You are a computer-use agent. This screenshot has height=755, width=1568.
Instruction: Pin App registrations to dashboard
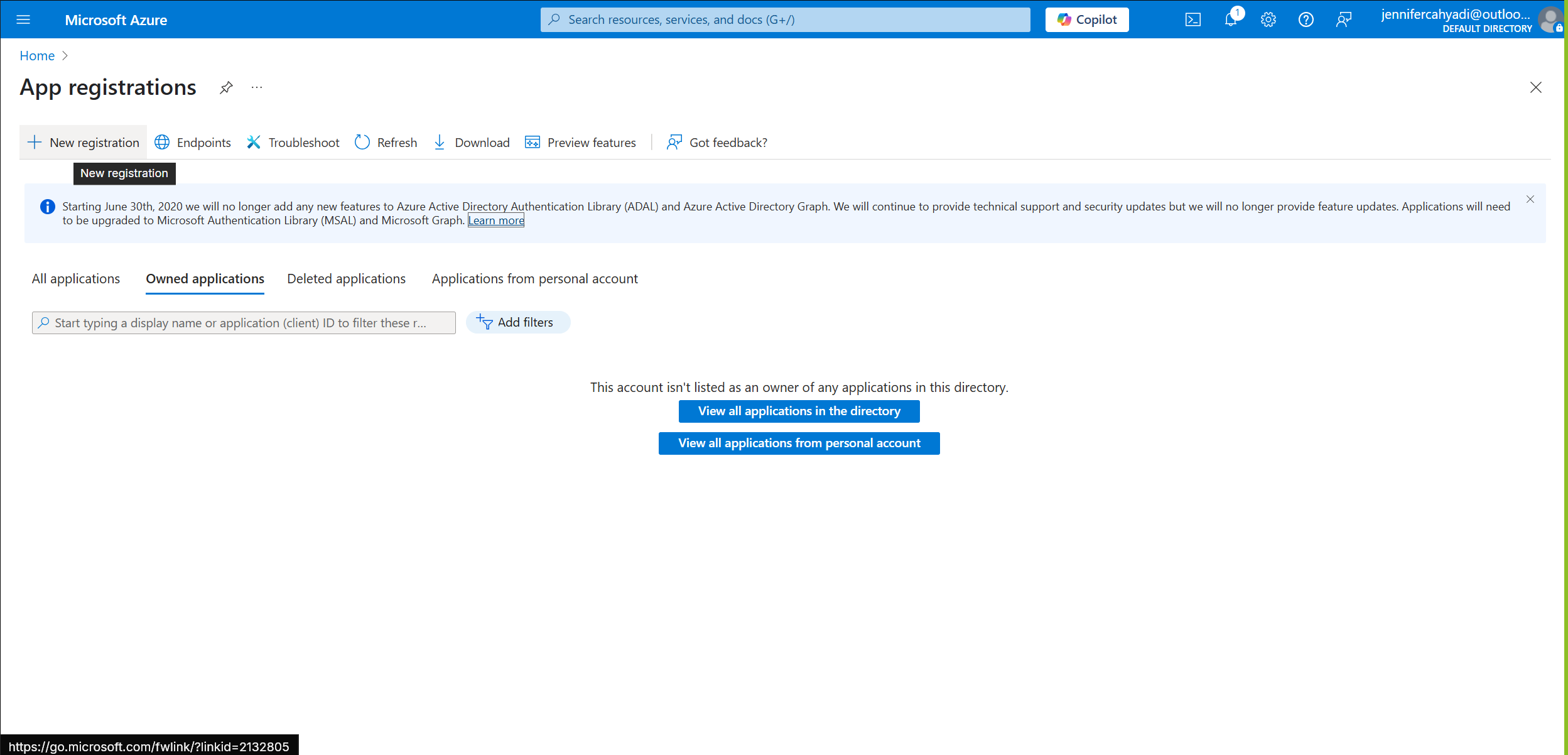point(226,87)
